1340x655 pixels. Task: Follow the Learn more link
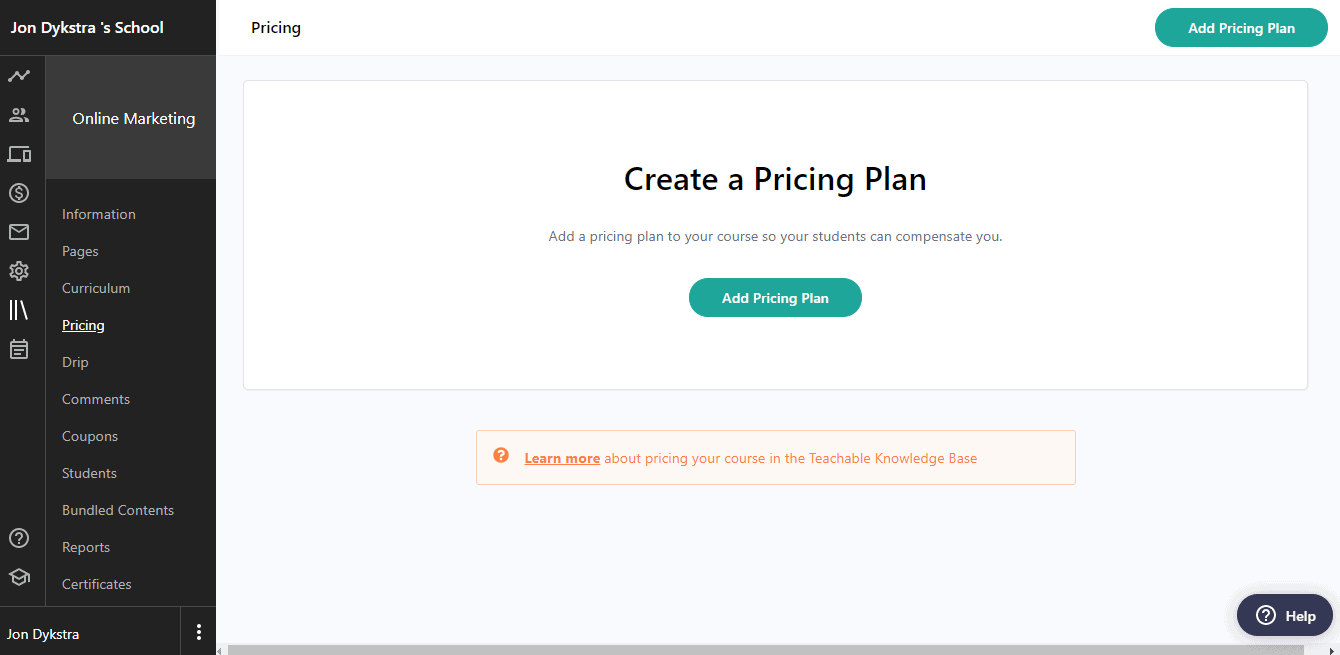562,458
